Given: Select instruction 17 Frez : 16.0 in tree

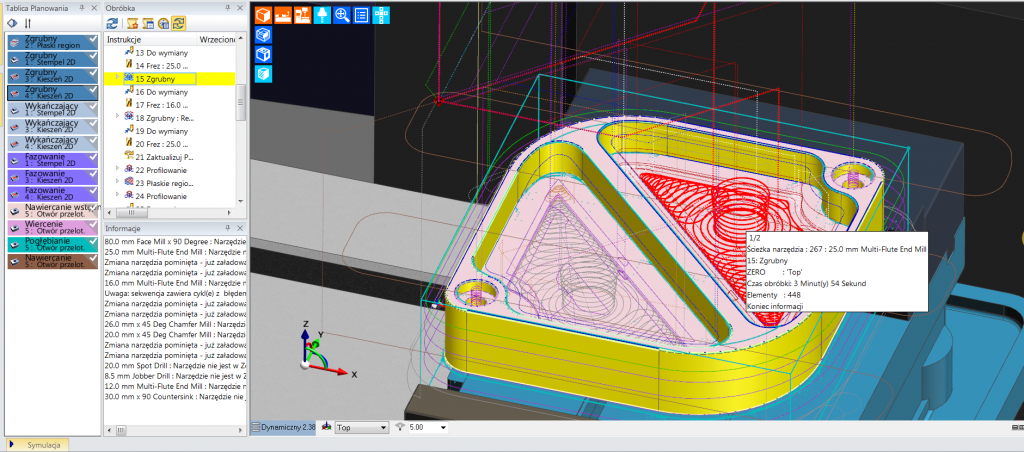Looking at the screenshot, I should coord(160,104).
